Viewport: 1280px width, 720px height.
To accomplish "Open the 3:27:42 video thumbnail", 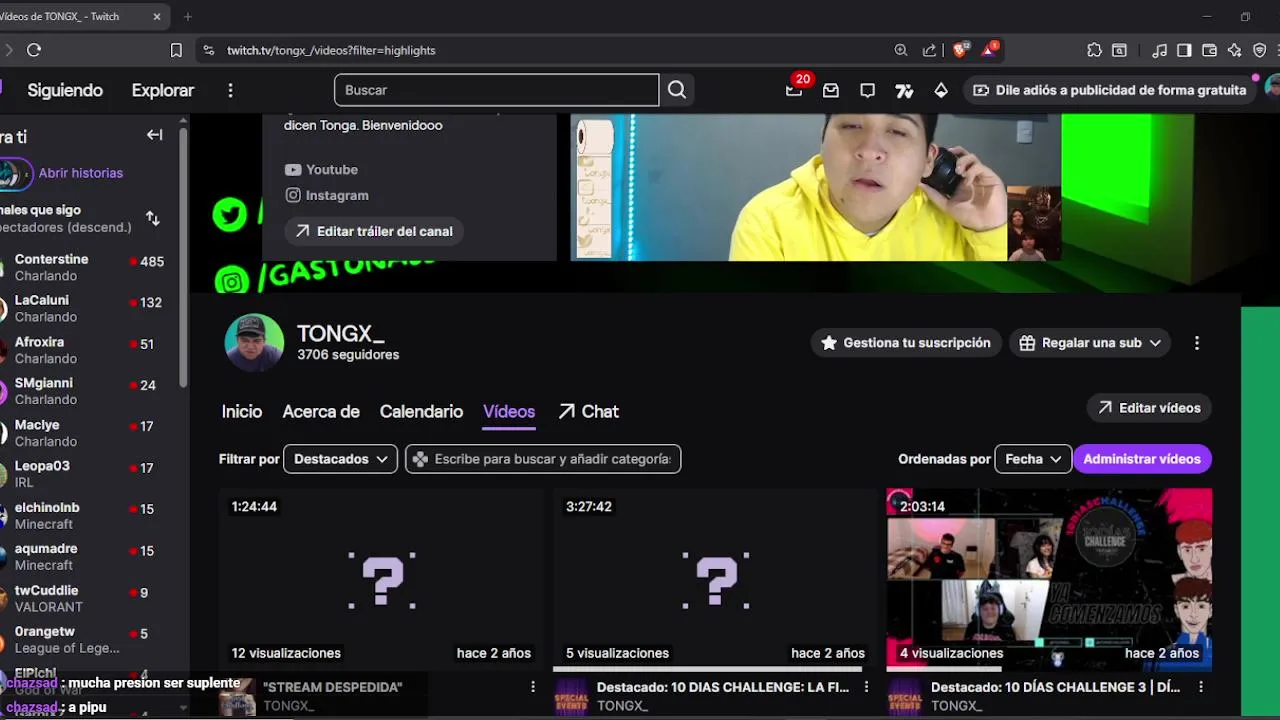I will click(716, 580).
